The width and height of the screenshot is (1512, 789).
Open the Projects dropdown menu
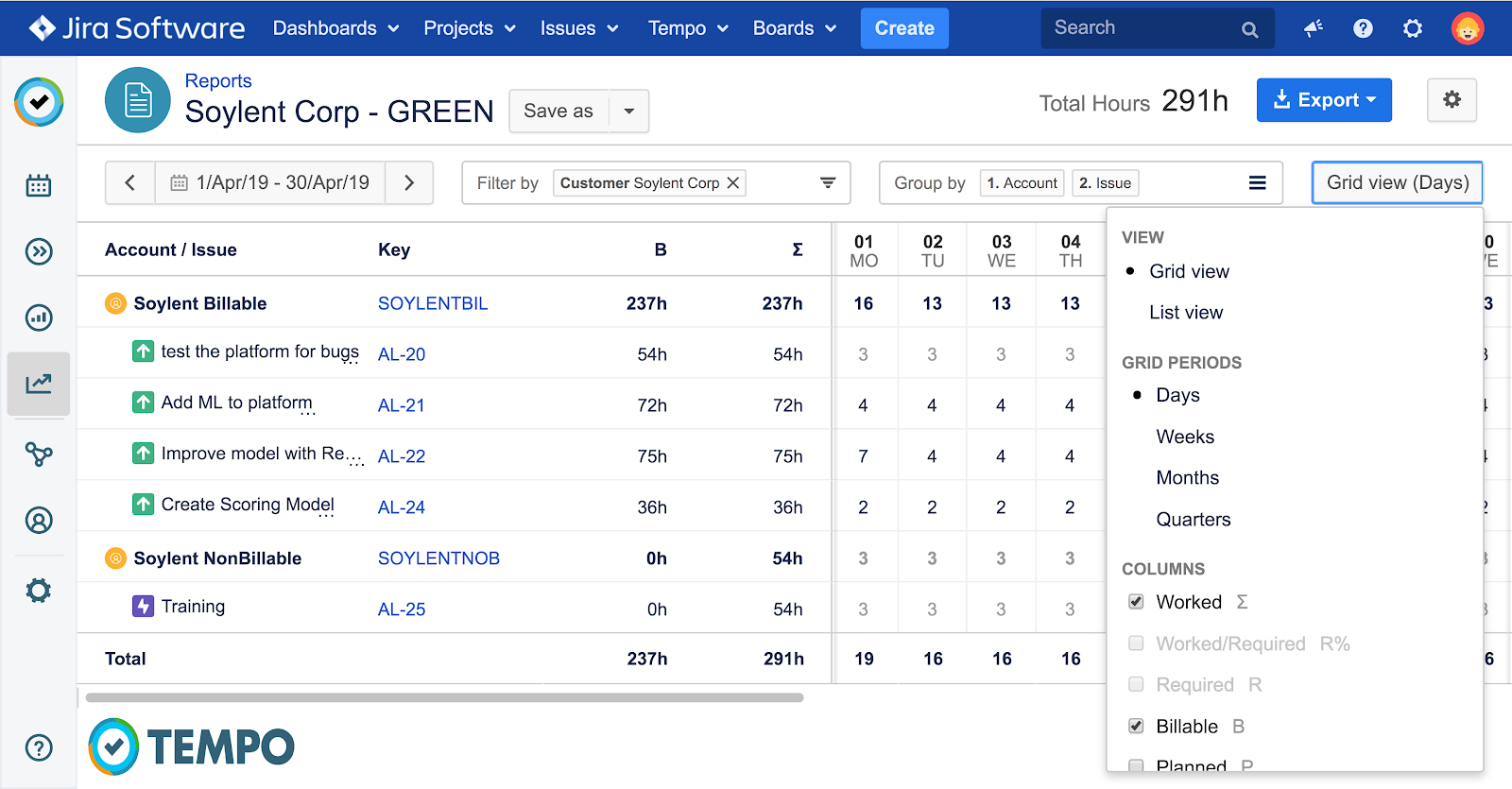coord(470,28)
